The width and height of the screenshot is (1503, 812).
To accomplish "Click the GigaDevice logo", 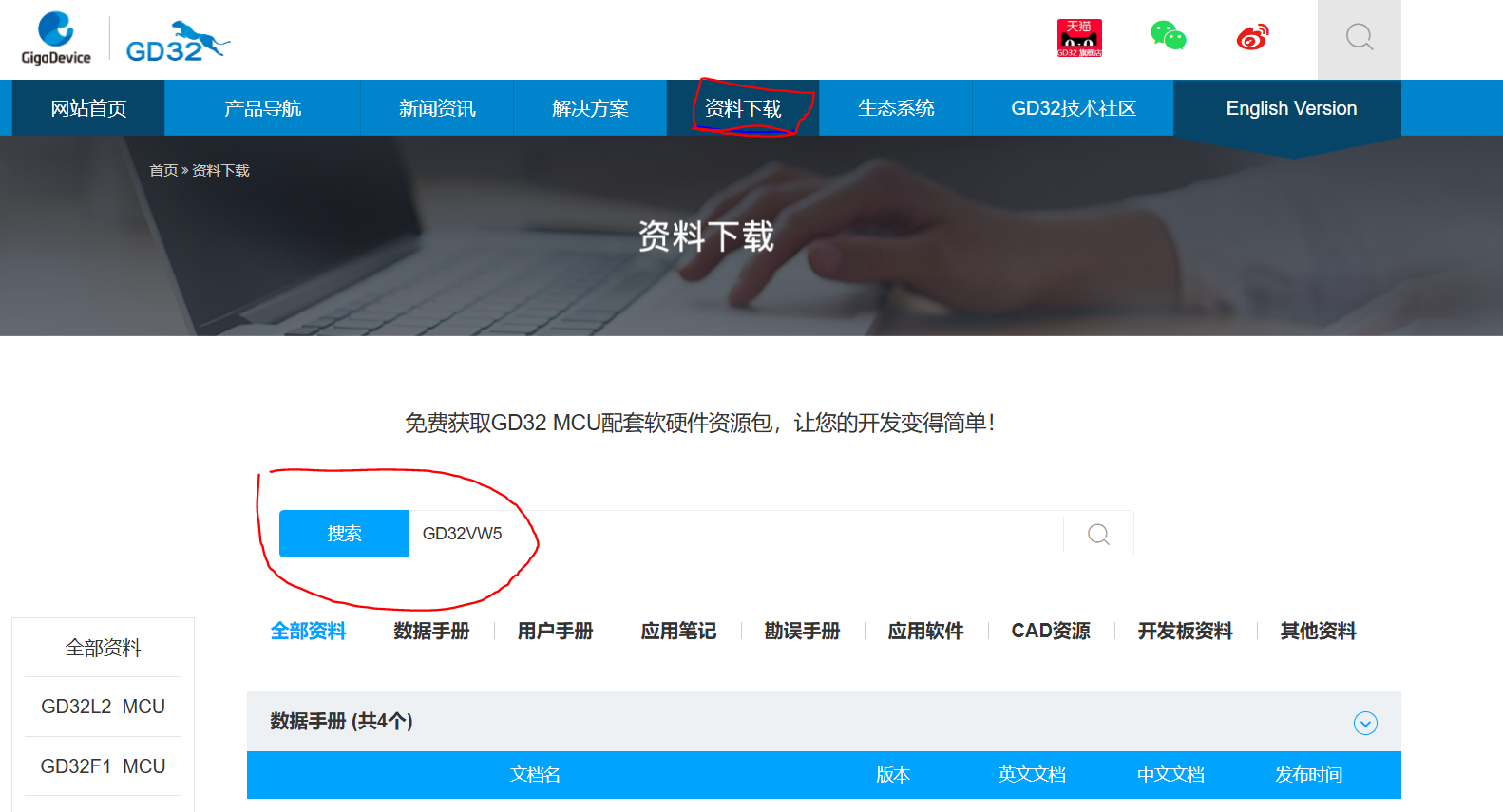I will coord(56,38).
